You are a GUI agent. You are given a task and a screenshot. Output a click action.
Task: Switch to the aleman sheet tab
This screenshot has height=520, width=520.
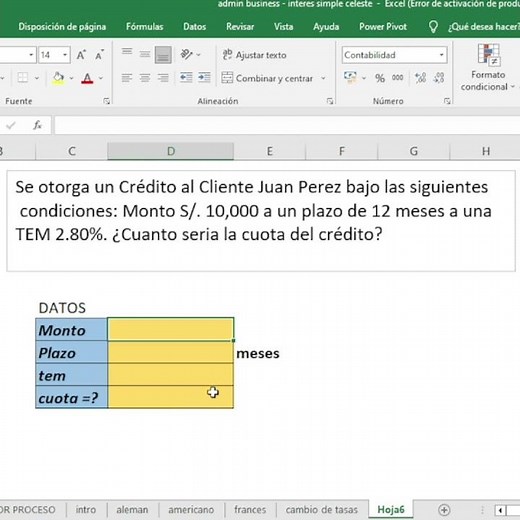[132, 510]
